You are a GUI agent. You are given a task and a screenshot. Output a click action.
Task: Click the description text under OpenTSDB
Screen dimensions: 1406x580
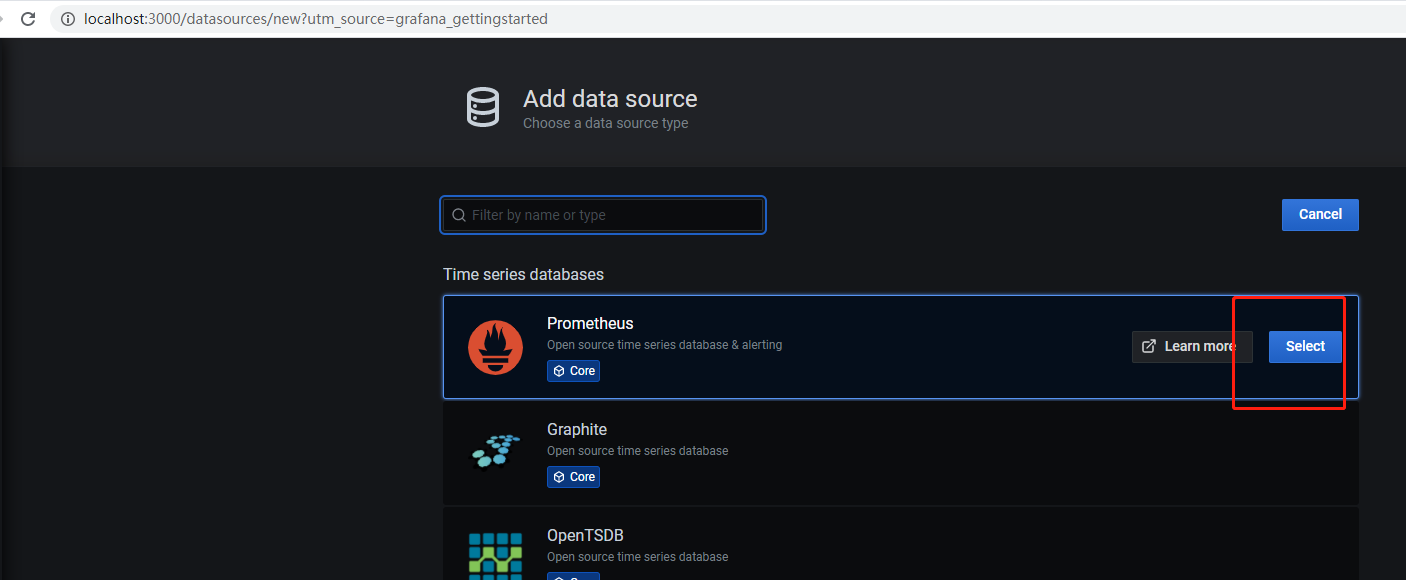click(x=637, y=557)
